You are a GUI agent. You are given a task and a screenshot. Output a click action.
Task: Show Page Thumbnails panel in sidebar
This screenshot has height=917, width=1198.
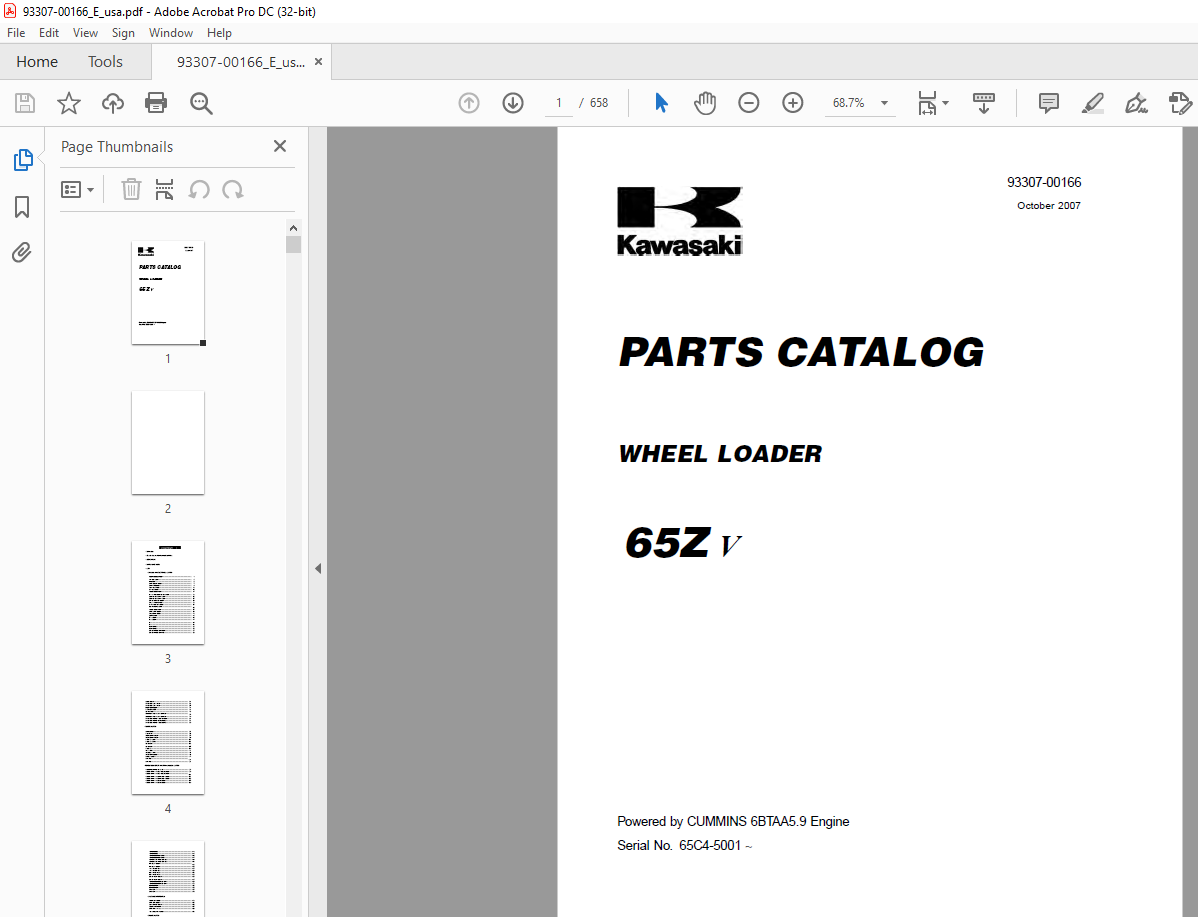point(23,160)
